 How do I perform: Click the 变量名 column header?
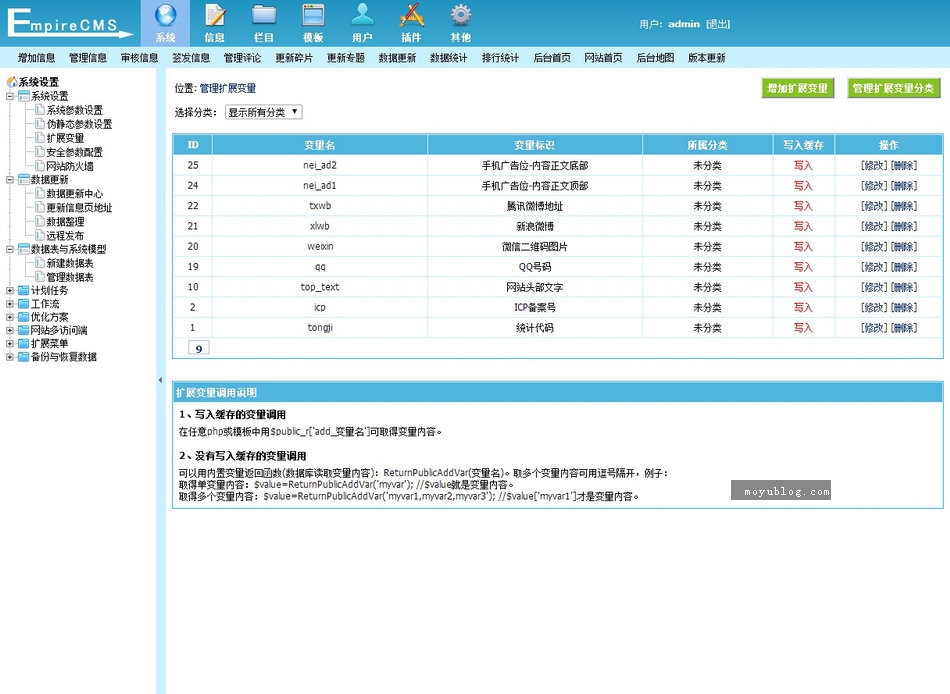[320, 145]
